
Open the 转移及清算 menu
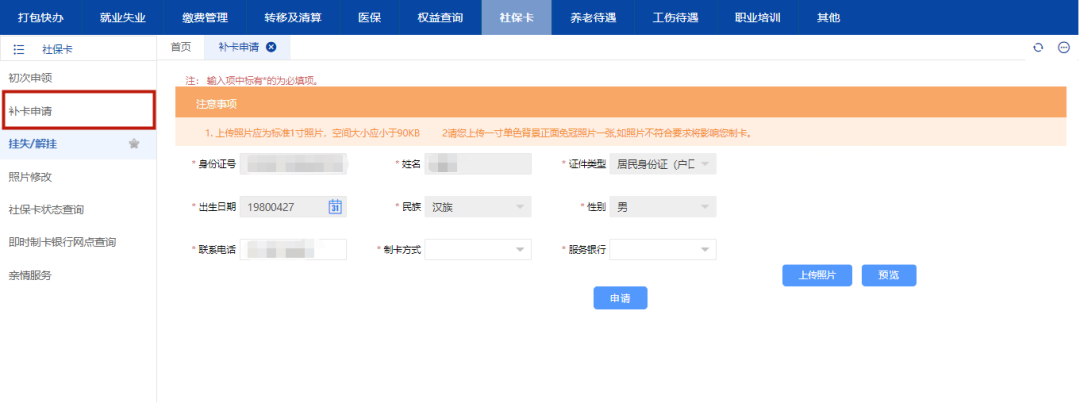pyautogui.click(x=293, y=17)
